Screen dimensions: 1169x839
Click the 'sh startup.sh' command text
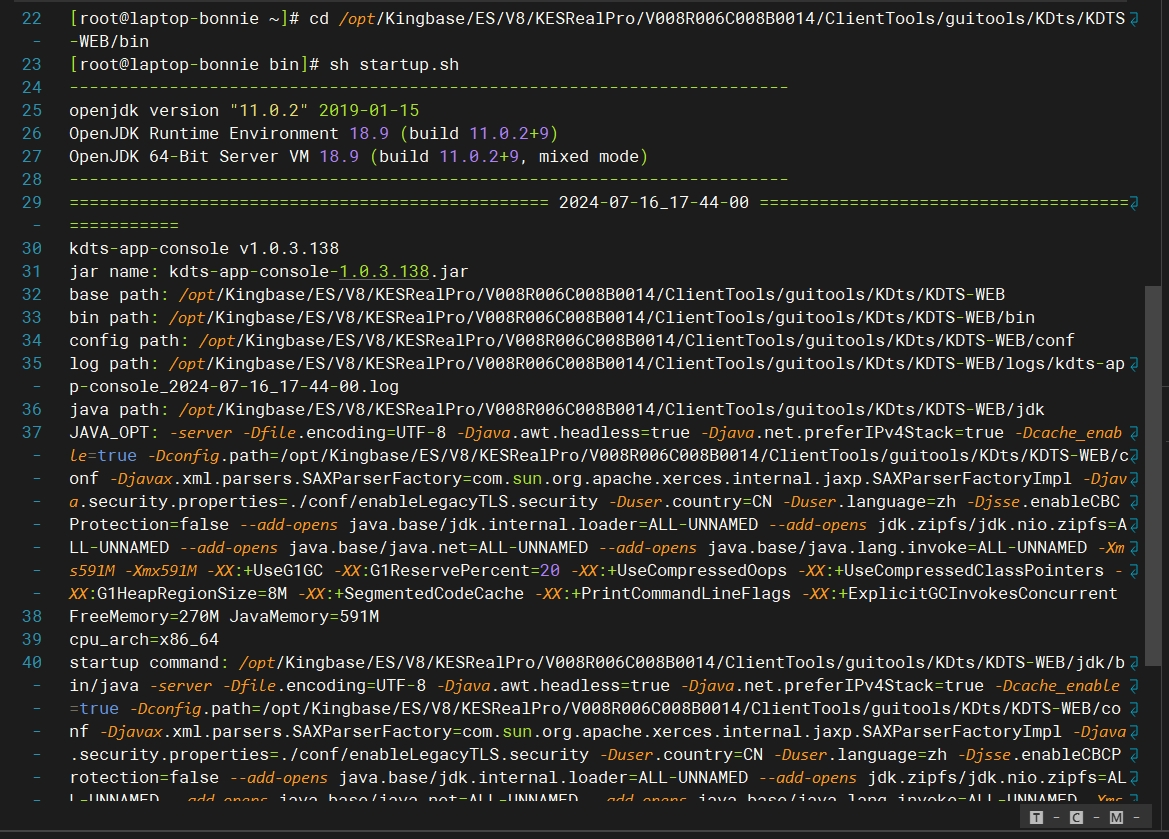tap(394, 65)
